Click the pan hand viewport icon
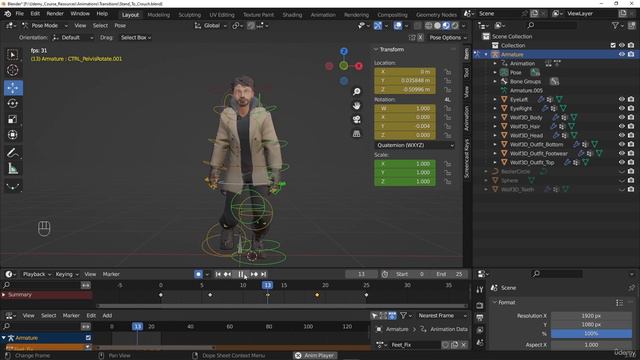640x360 pixels. [356, 105]
